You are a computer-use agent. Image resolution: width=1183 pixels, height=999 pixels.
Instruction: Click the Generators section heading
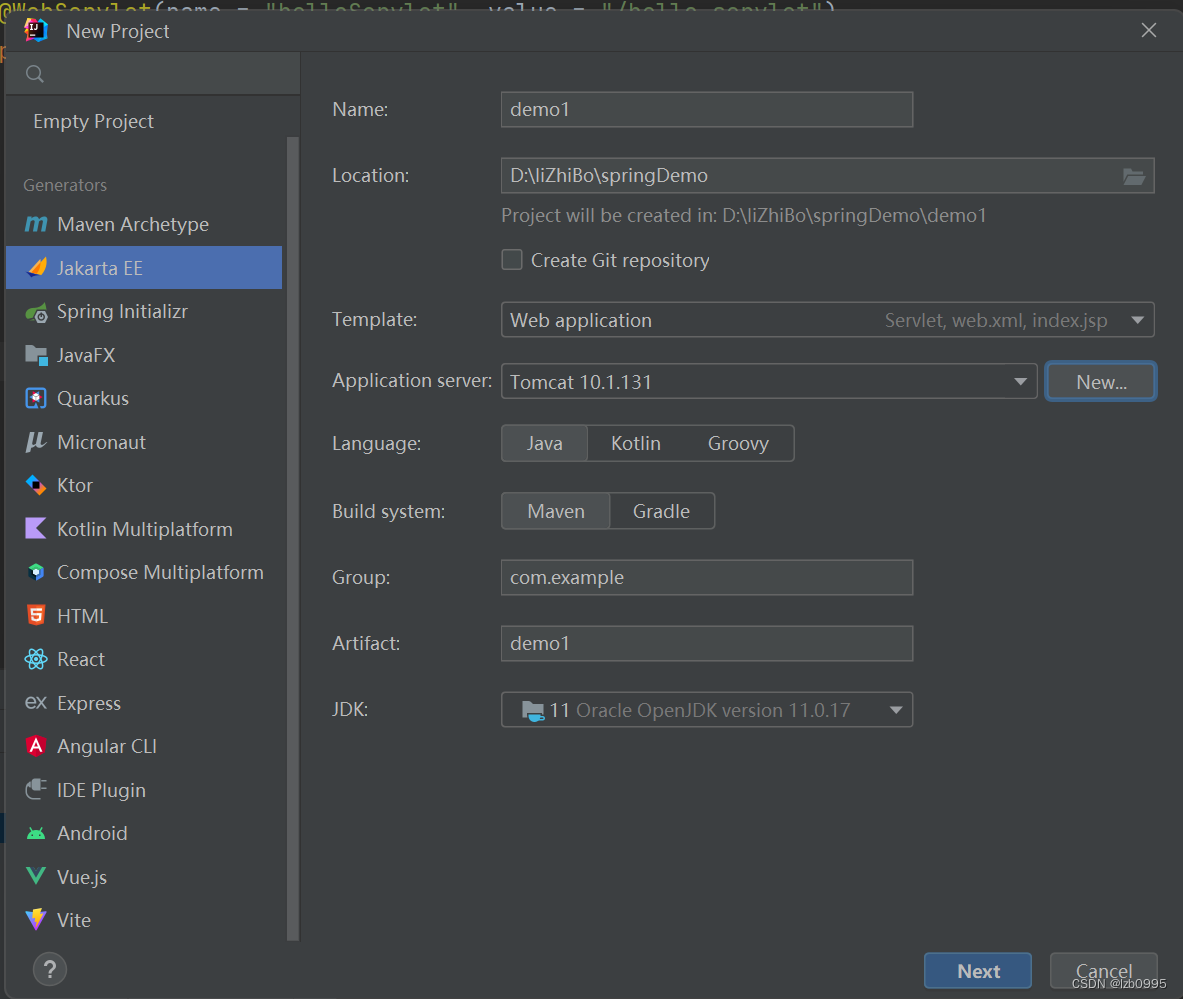click(x=65, y=185)
